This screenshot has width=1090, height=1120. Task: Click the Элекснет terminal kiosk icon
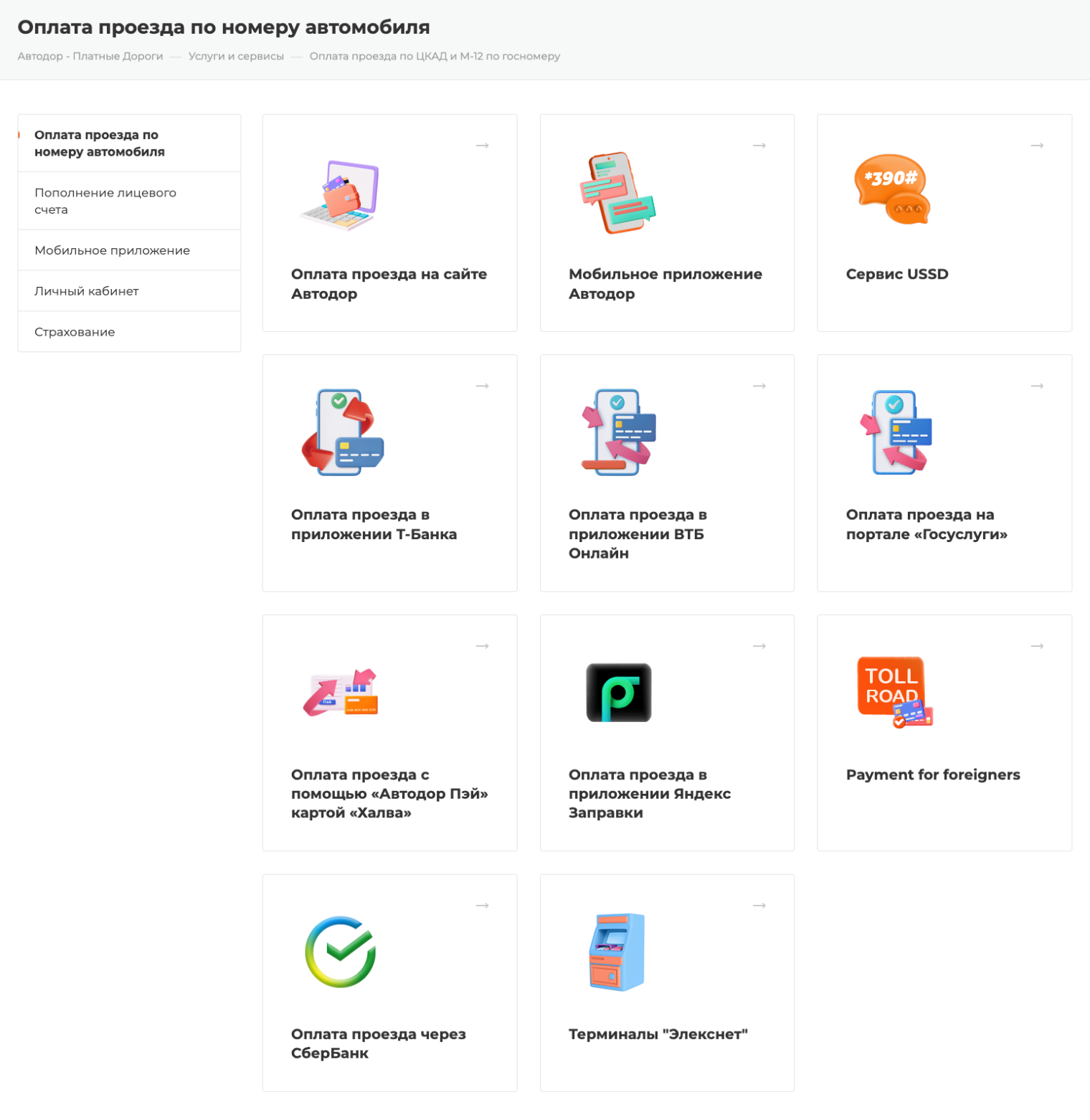(x=617, y=951)
